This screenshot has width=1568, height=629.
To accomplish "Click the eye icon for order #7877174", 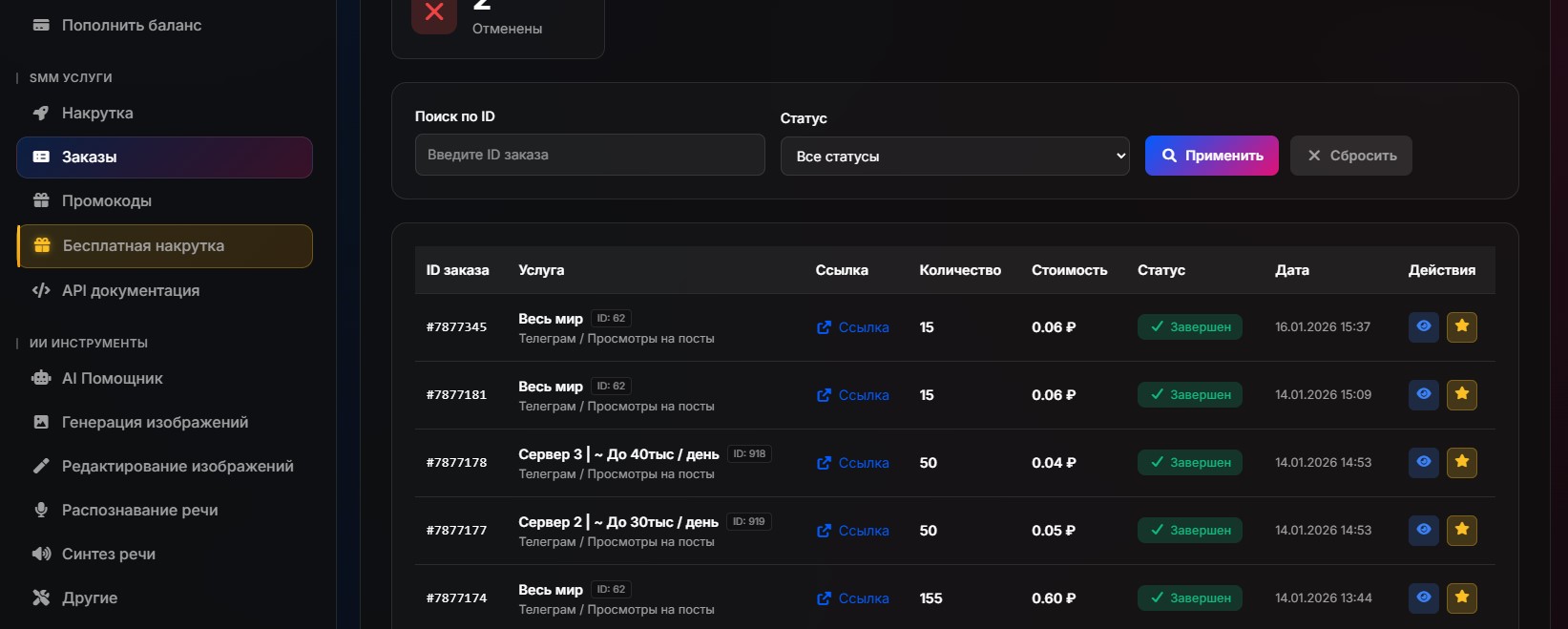I will [x=1423, y=598].
